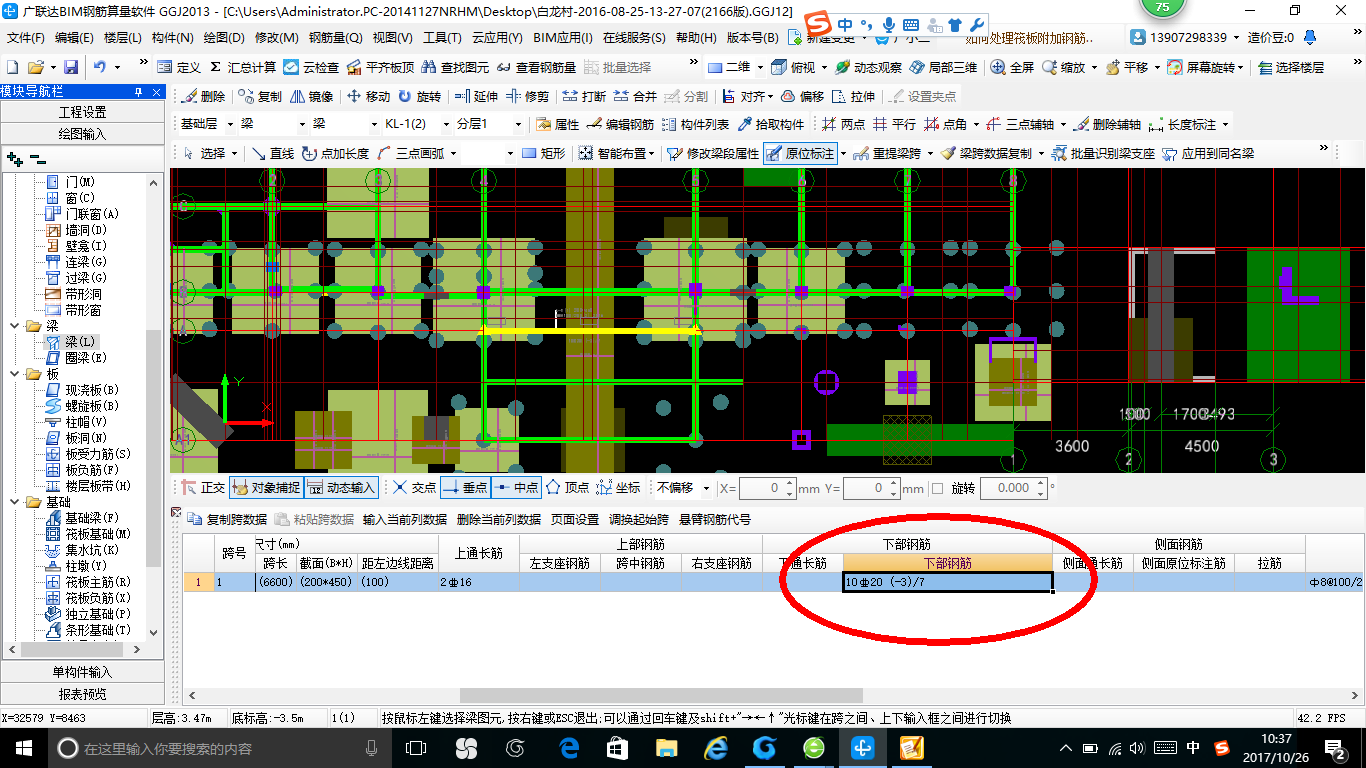The image size is (1366, 768).
Task: Click 查看钢筋量 view rebar quantity
Action: click(x=535, y=67)
